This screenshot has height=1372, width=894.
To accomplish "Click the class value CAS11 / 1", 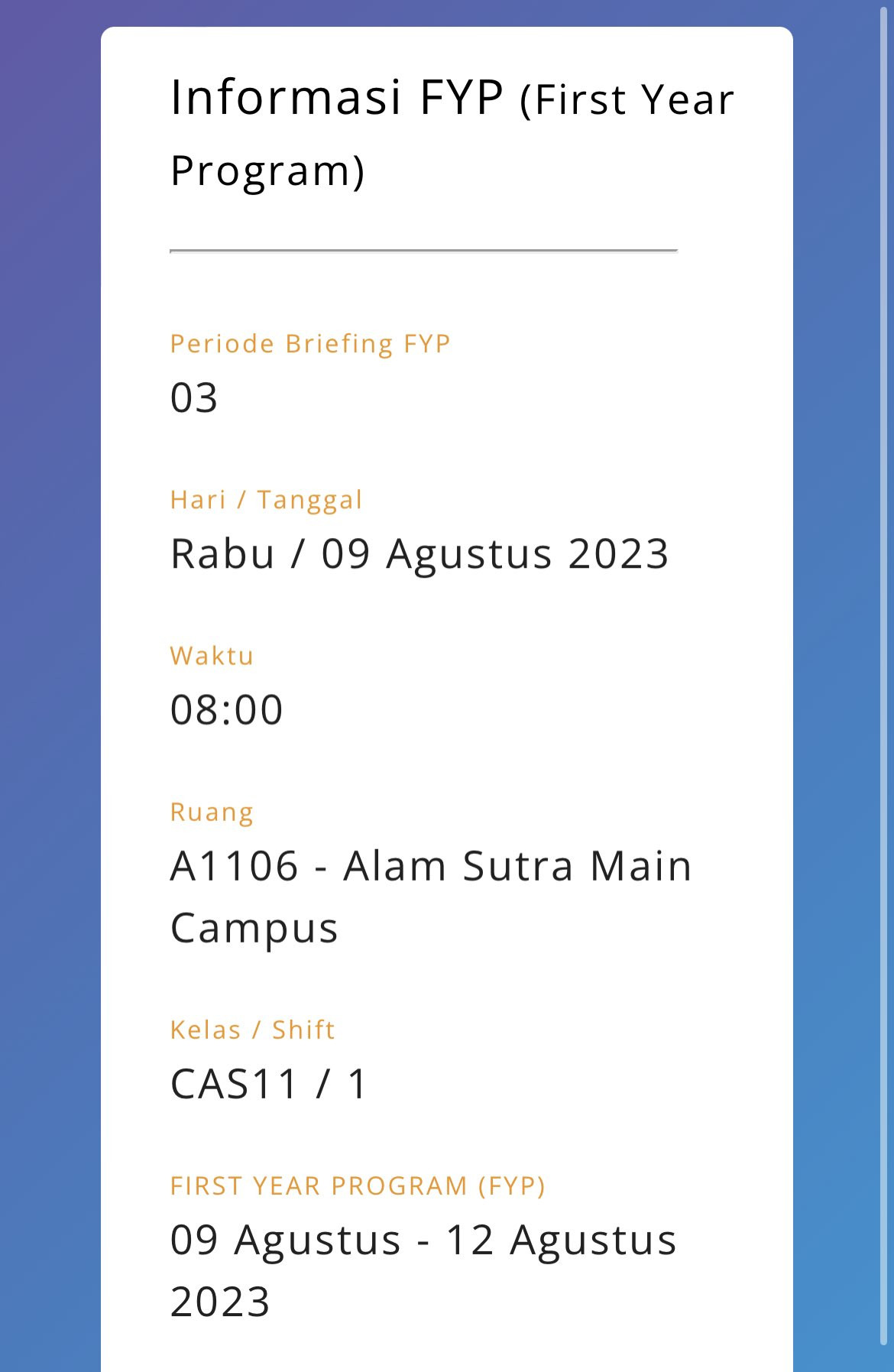I will point(270,1084).
